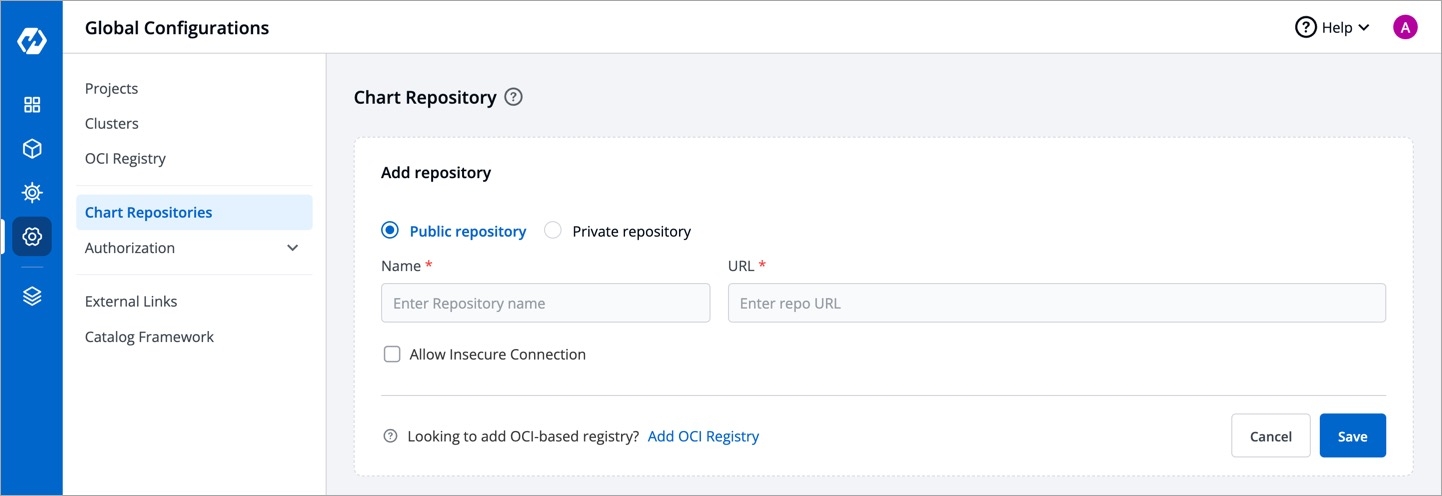
Task: Click the Save button
Action: [1352, 436]
